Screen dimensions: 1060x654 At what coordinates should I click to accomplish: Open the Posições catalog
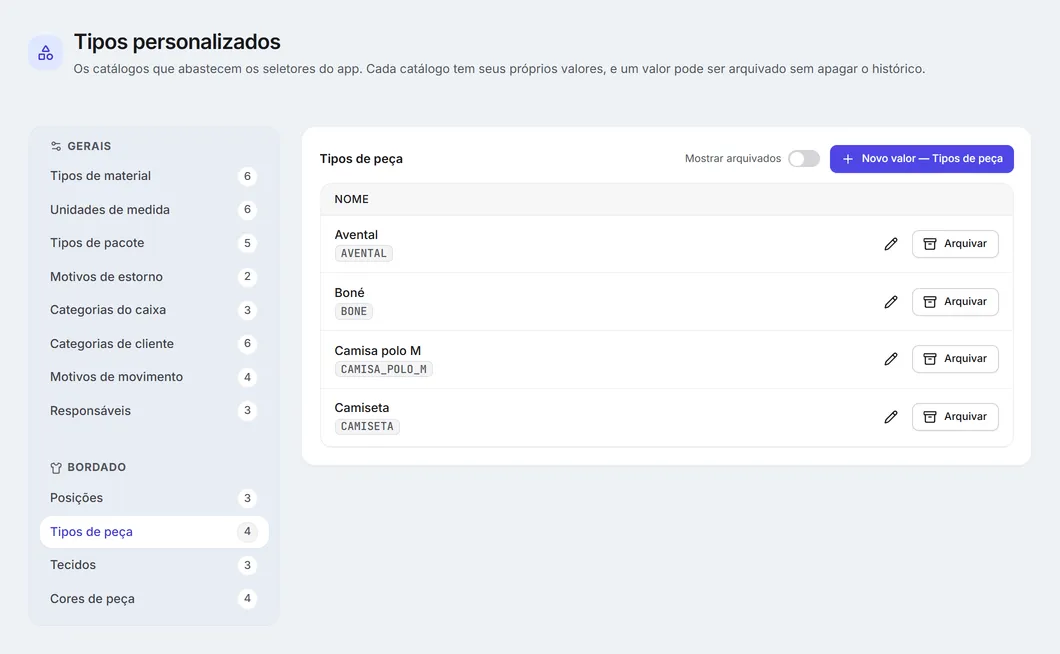(x=154, y=498)
